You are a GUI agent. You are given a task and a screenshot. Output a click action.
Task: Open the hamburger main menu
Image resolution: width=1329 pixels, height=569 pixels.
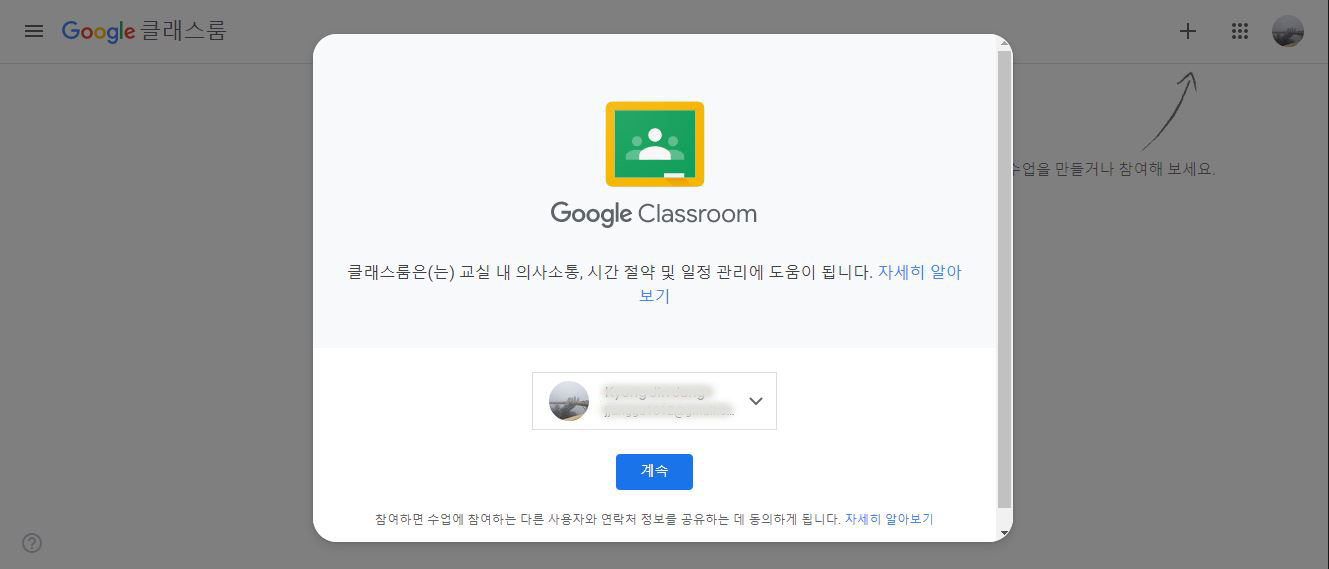tap(34, 31)
